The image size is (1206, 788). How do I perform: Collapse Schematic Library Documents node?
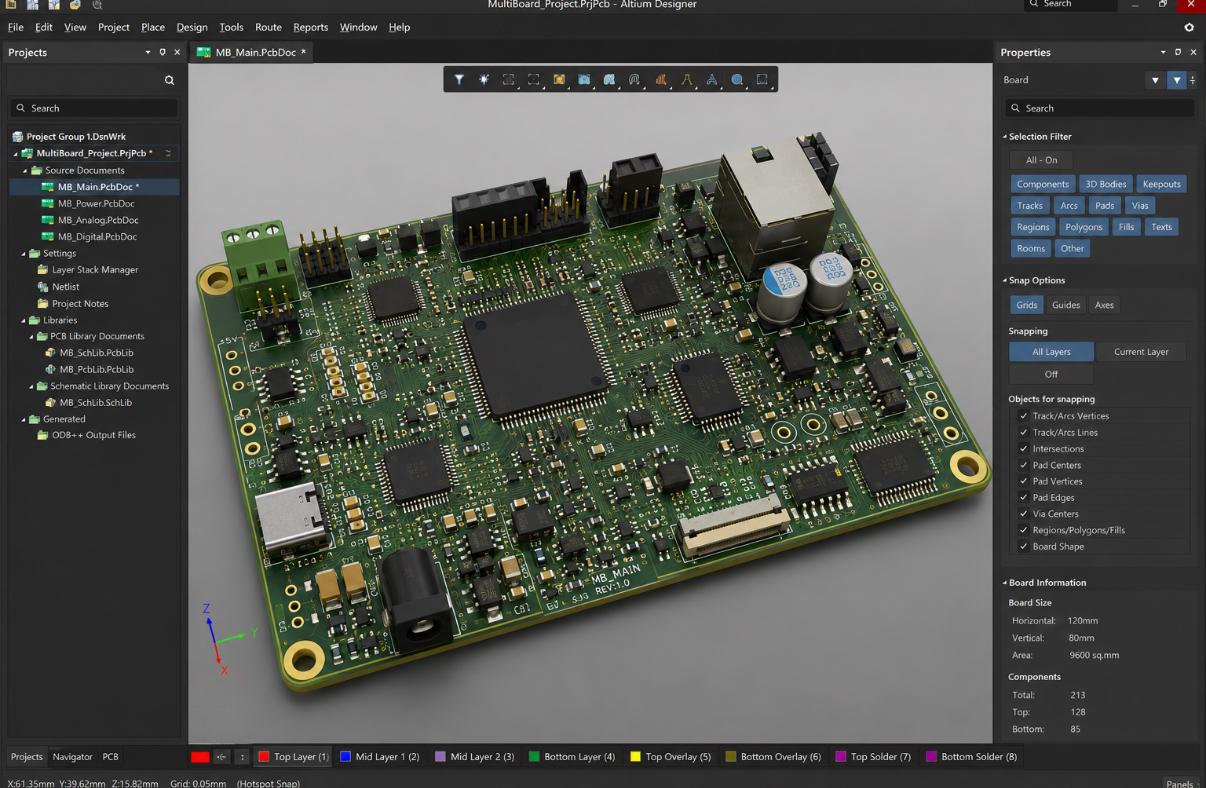click(x=31, y=386)
